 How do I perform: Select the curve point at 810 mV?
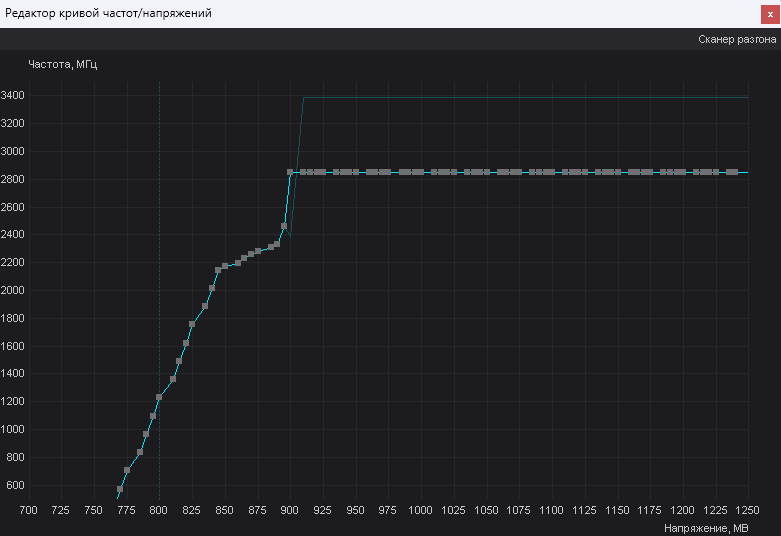[x=173, y=379]
